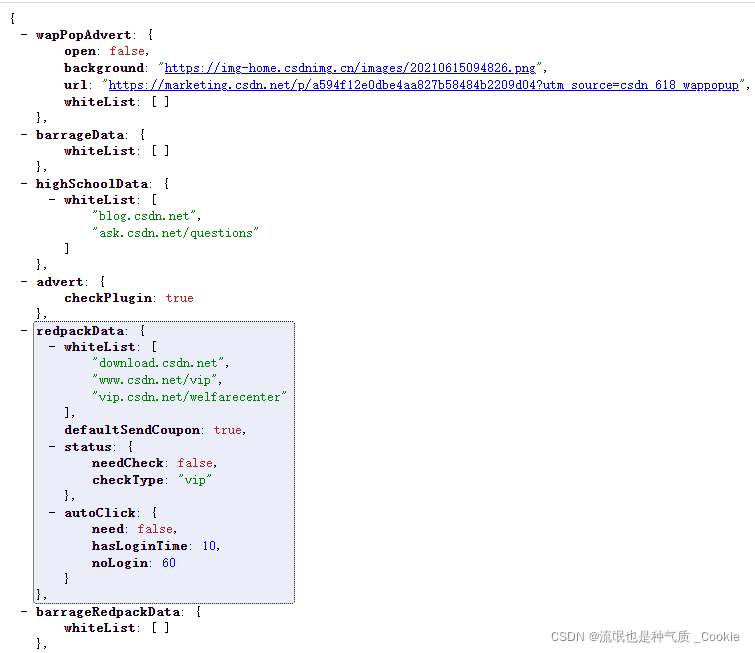The height and width of the screenshot is (653, 755).
Task: Click the background key label
Action: [x=104, y=68]
